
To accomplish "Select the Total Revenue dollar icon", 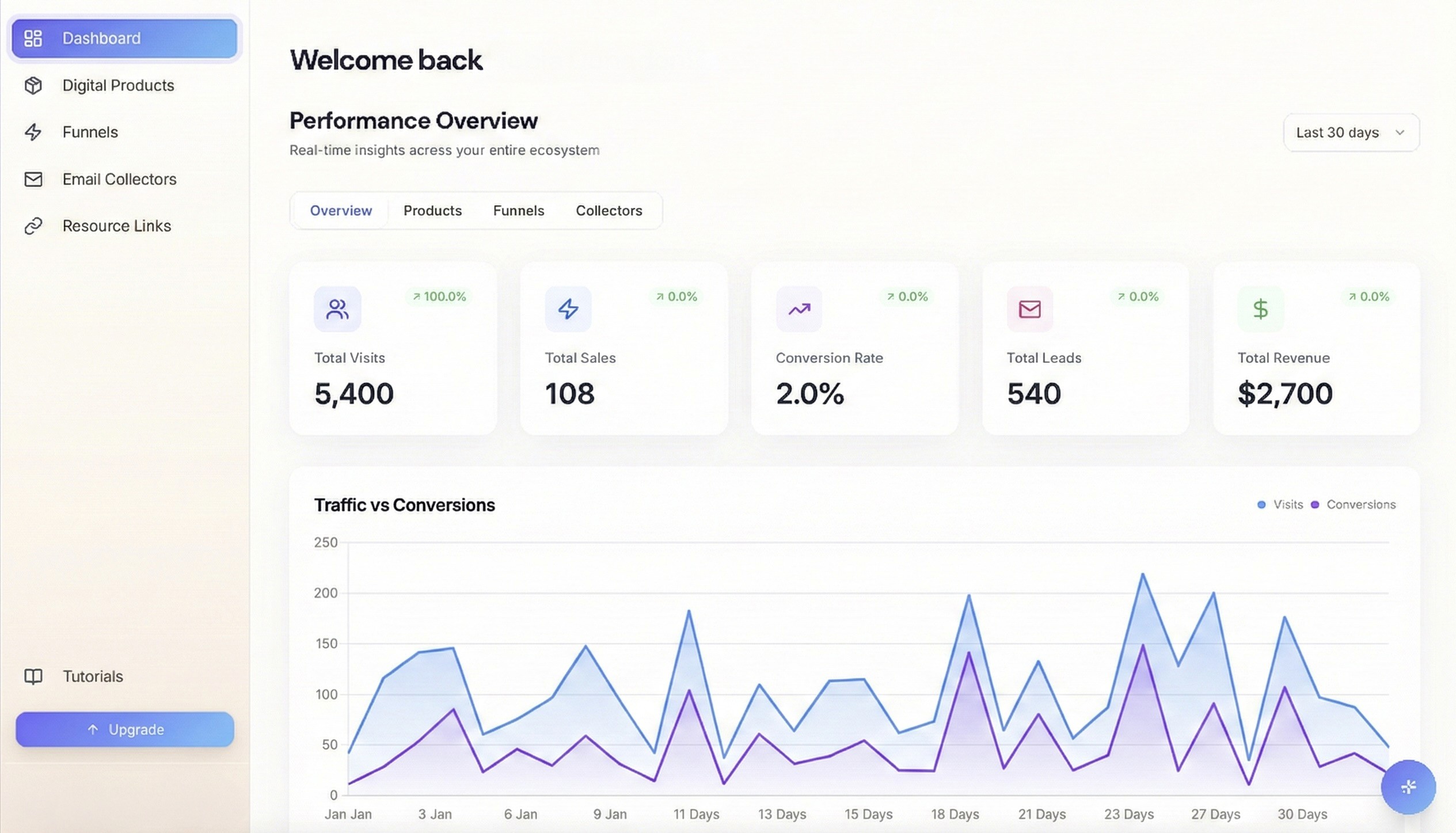I will [x=1260, y=309].
